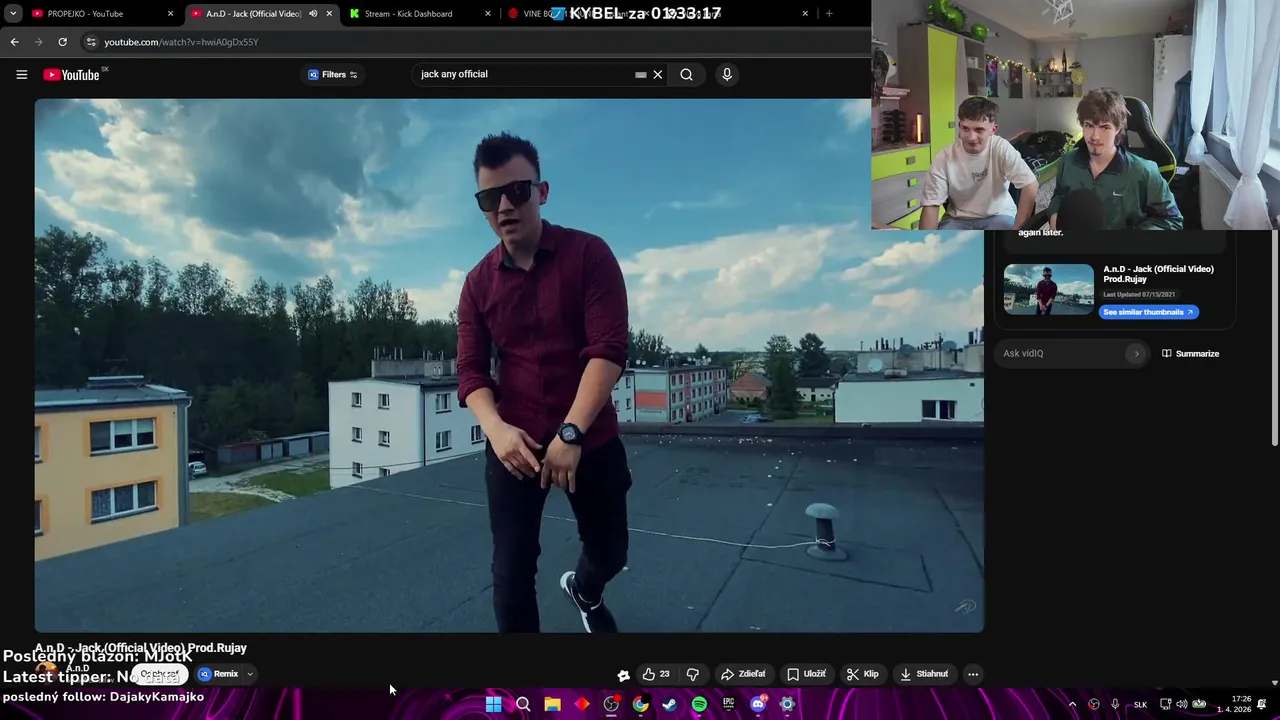The width and height of the screenshot is (1280, 720).
Task: Click the 'A.n.D - Jack (Official Video) Prod.Rujay' panel title
Action: point(1158,274)
